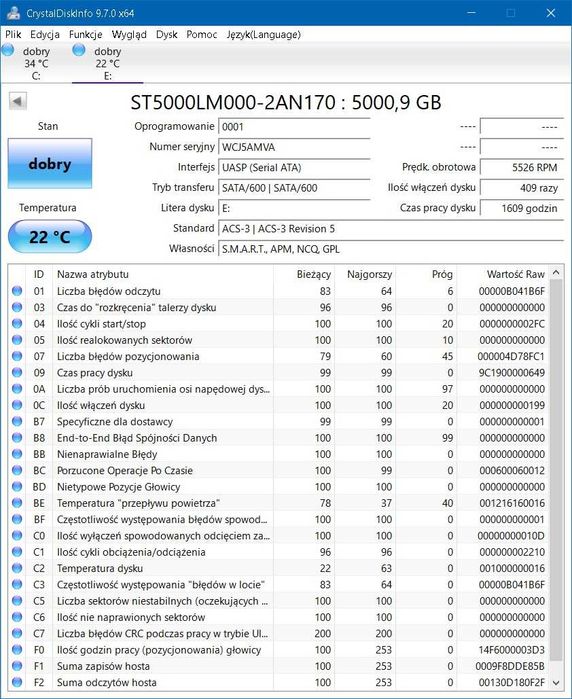The height and width of the screenshot is (699, 572).
Task: Click the serial number field WCJ5AMVA
Action: click(x=294, y=147)
